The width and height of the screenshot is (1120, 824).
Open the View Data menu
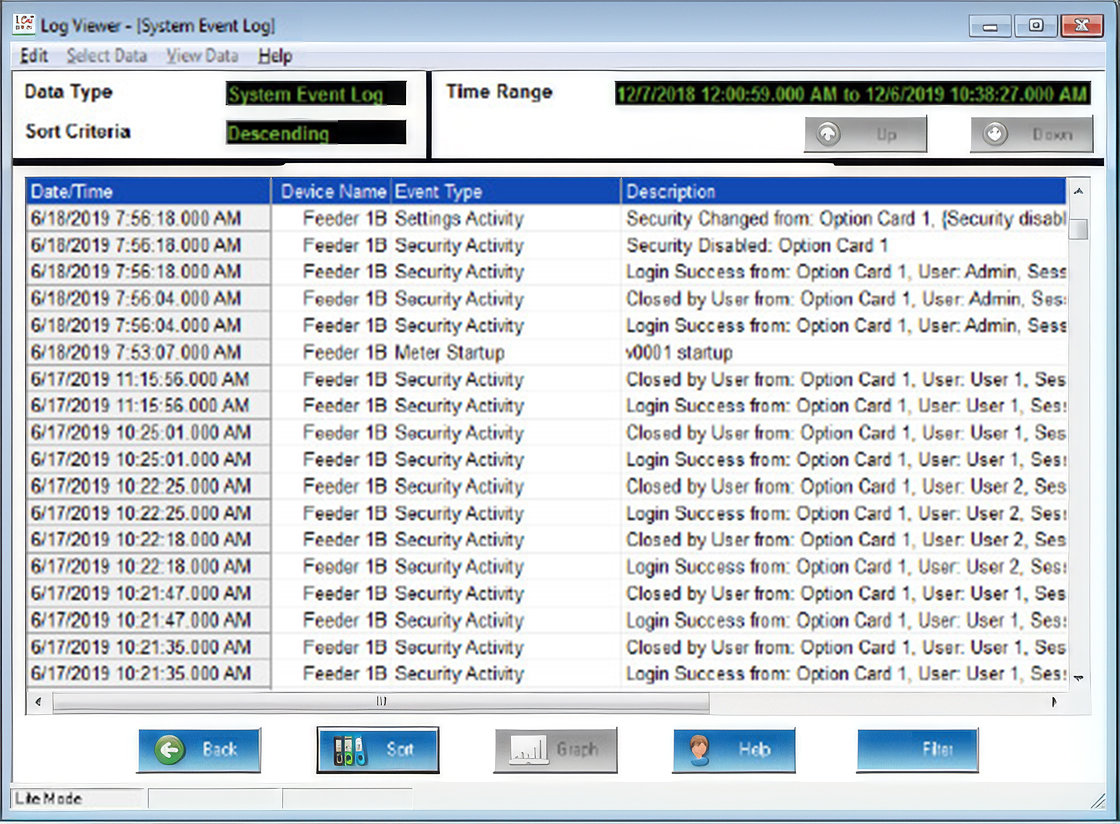coord(202,56)
